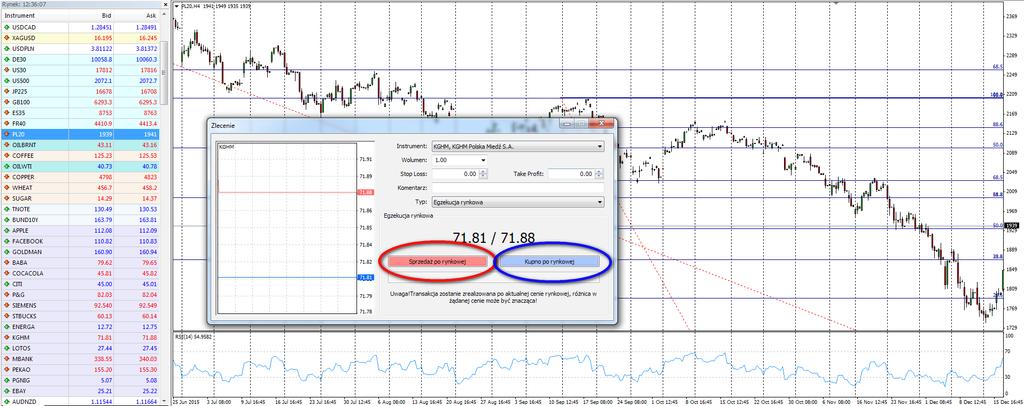Click the current price tag 1929 on chart axis
This screenshot has height=406, width=1024.
1010,226
